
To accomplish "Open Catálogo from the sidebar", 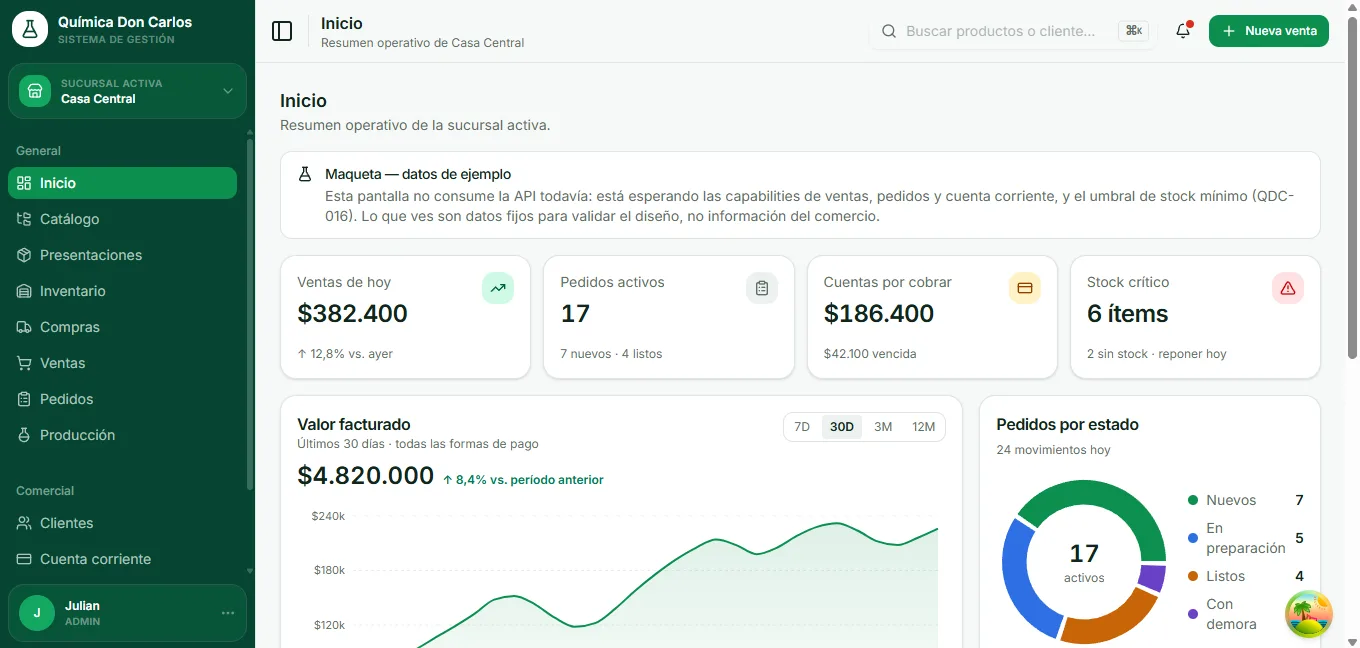I will click(x=123, y=219).
